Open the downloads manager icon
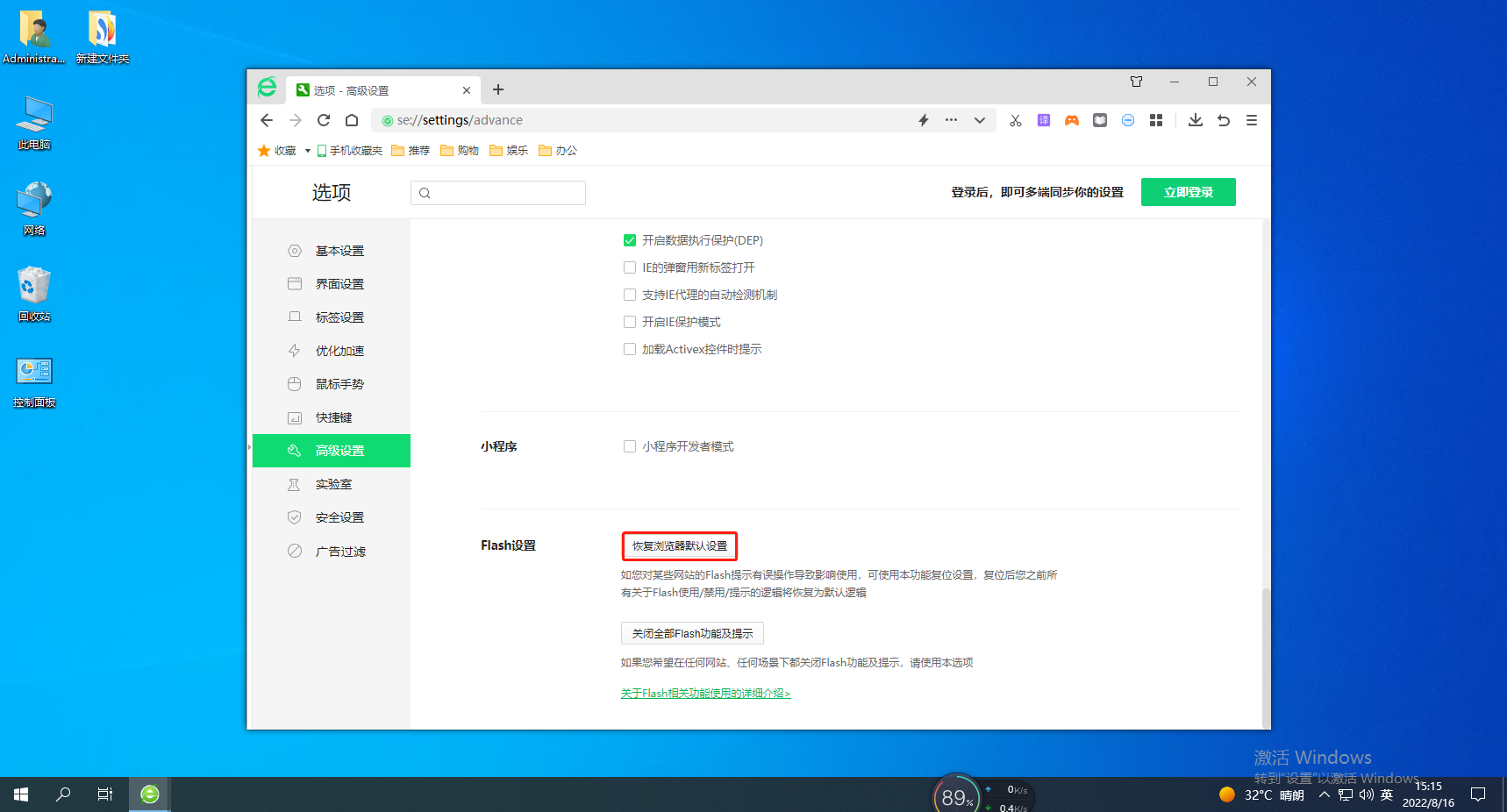Image resolution: width=1507 pixels, height=812 pixels. click(1196, 120)
